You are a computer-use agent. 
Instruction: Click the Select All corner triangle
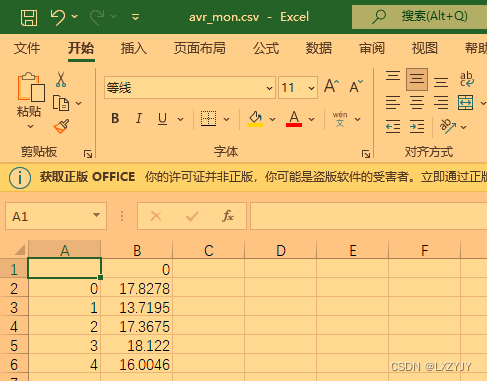coord(19,250)
